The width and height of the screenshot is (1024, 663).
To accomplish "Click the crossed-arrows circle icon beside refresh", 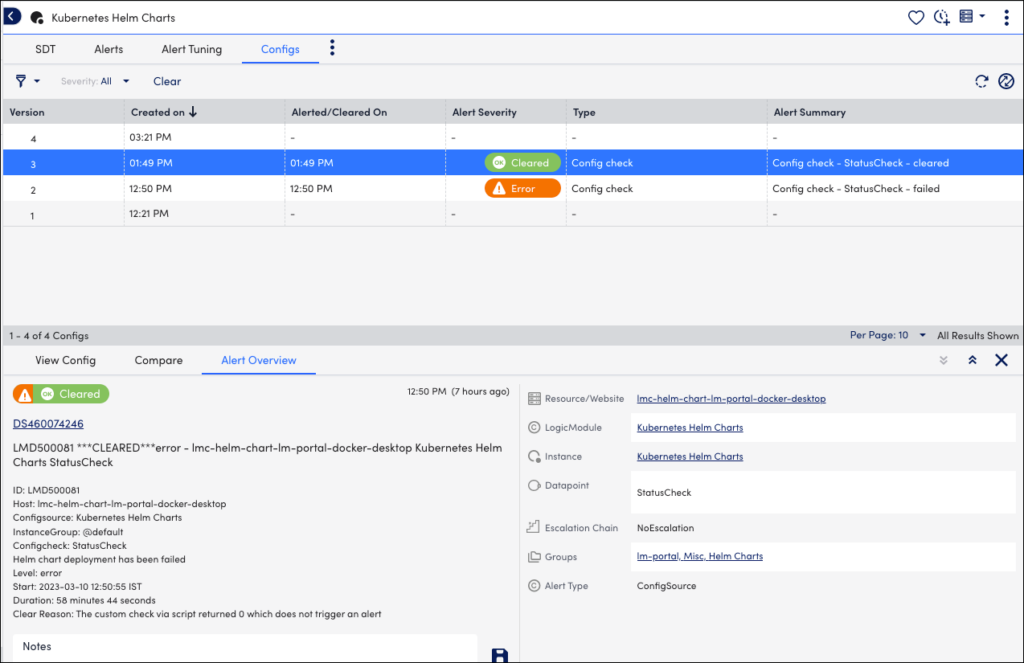I will (1006, 81).
